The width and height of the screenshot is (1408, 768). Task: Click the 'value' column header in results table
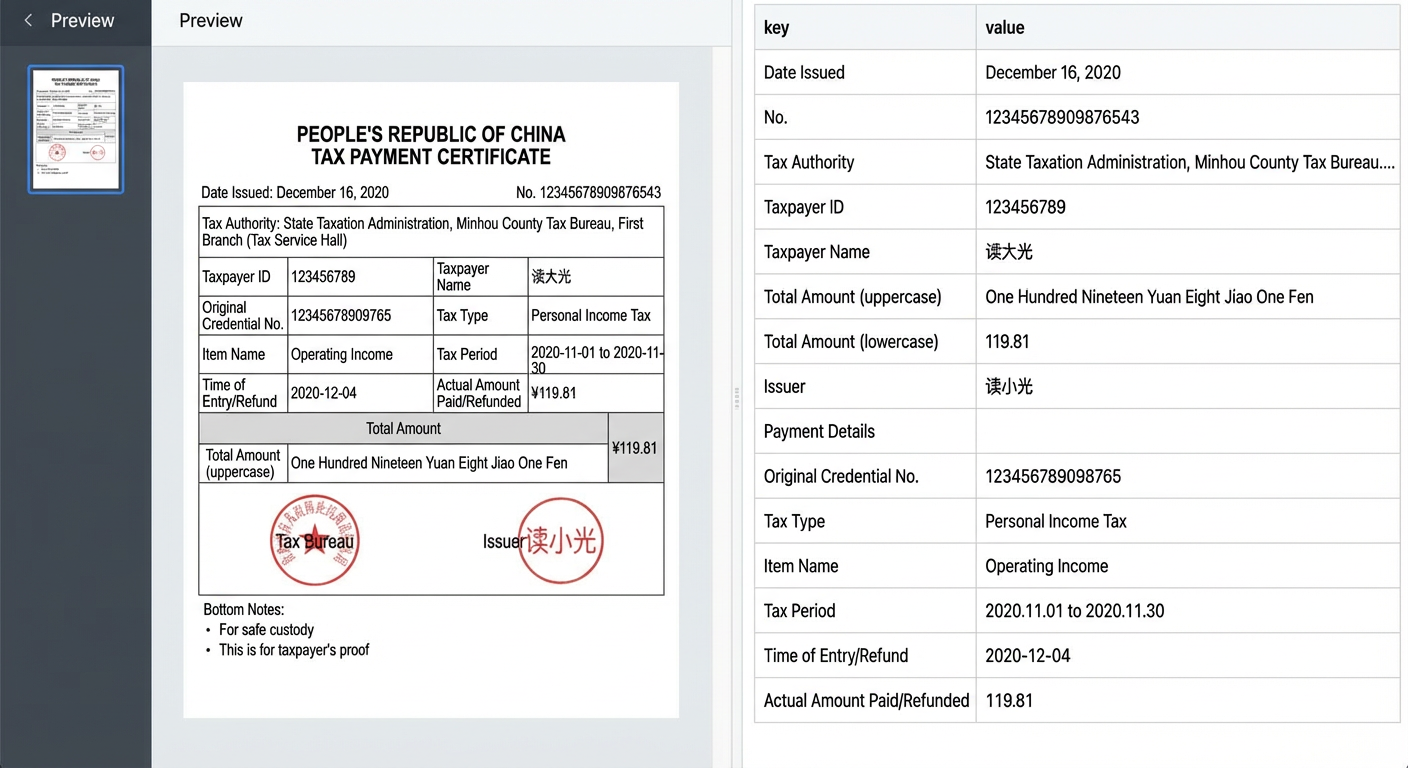coord(1188,28)
